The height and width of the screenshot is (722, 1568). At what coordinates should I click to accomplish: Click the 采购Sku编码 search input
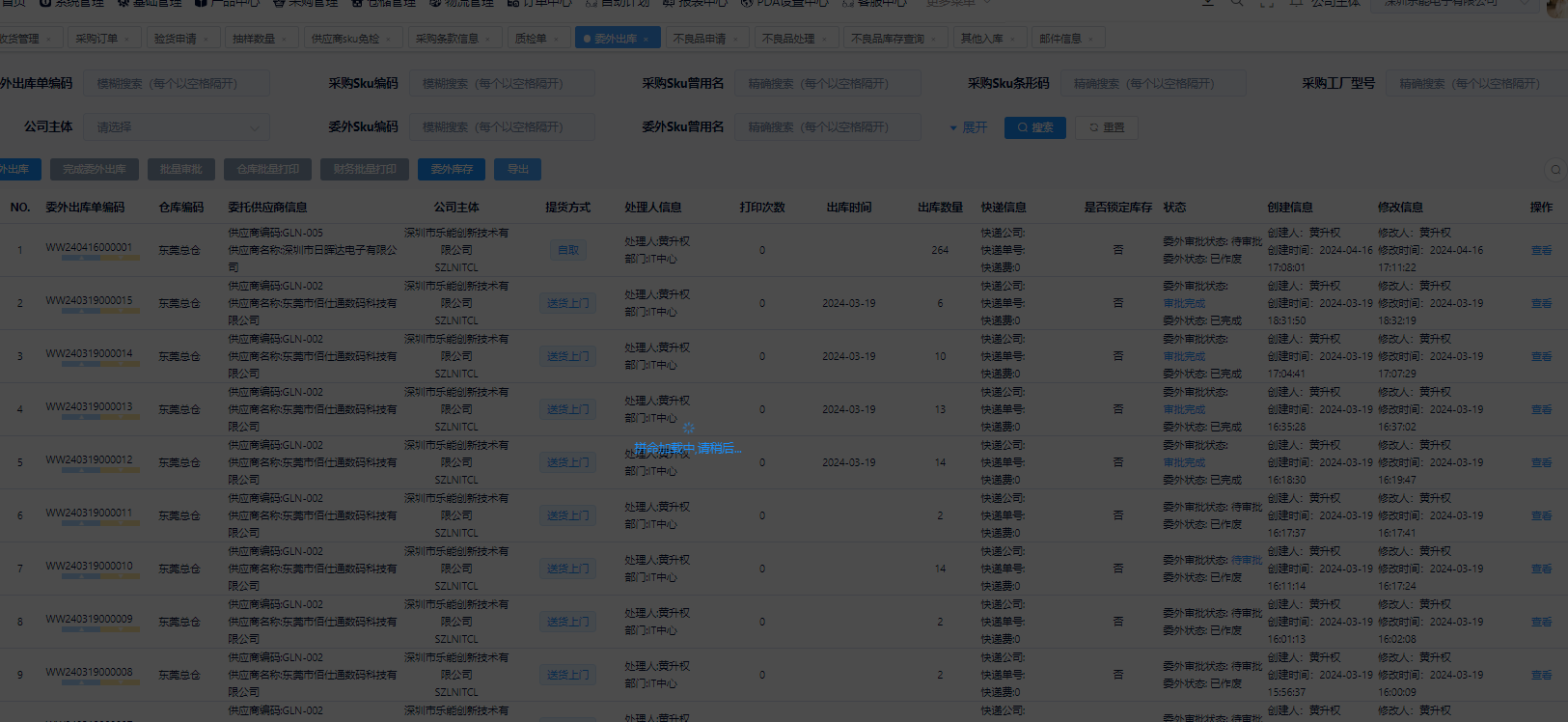(502, 84)
